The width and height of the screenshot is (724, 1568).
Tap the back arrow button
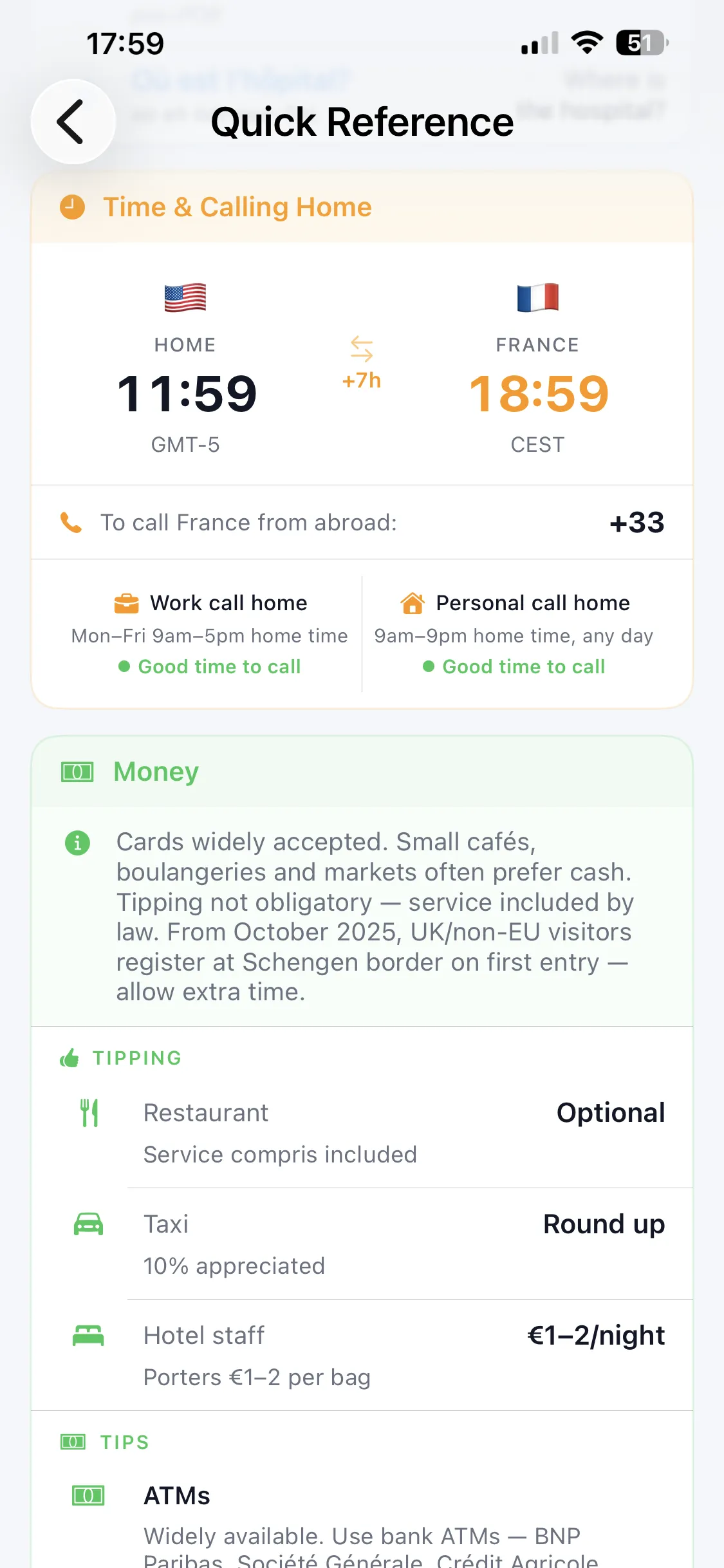click(73, 122)
